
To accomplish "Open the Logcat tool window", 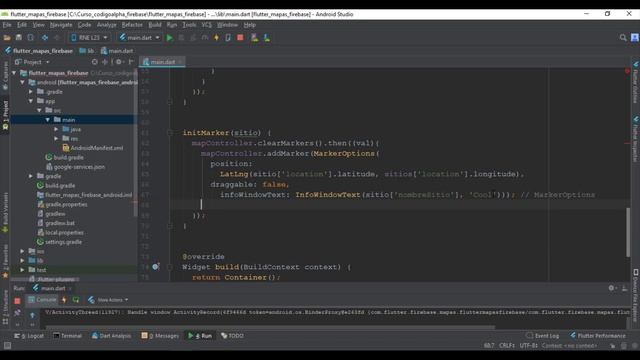I will pos(29,336).
